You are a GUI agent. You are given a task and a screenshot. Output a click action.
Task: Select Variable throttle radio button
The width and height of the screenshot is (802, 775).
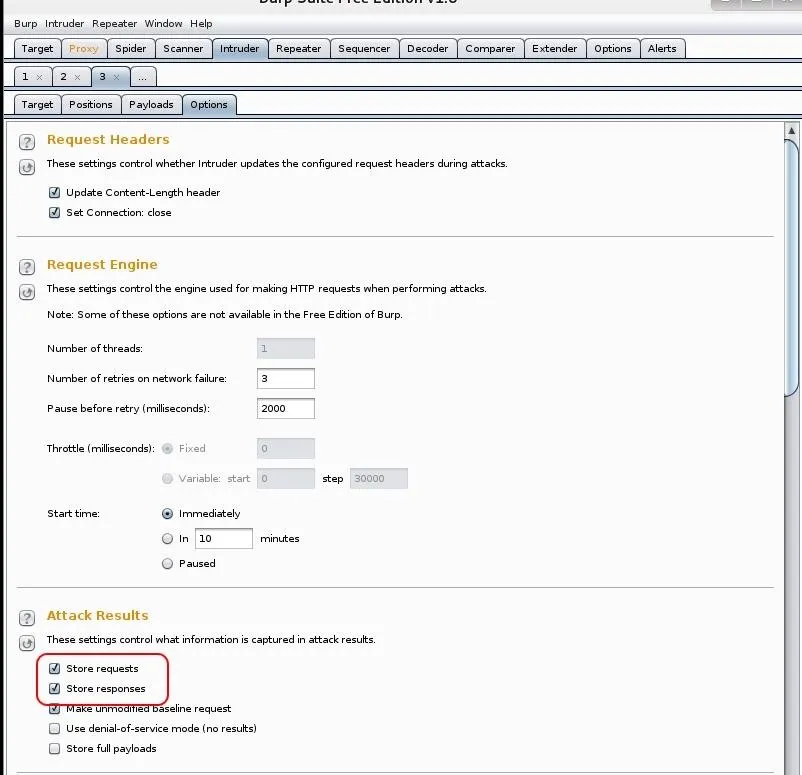(167, 478)
